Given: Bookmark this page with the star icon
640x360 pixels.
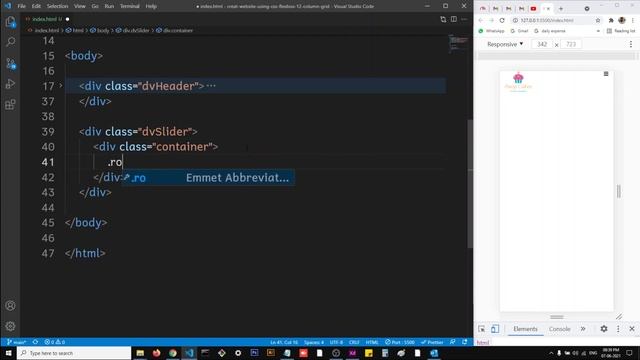Looking at the screenshot, I should 598,20.
